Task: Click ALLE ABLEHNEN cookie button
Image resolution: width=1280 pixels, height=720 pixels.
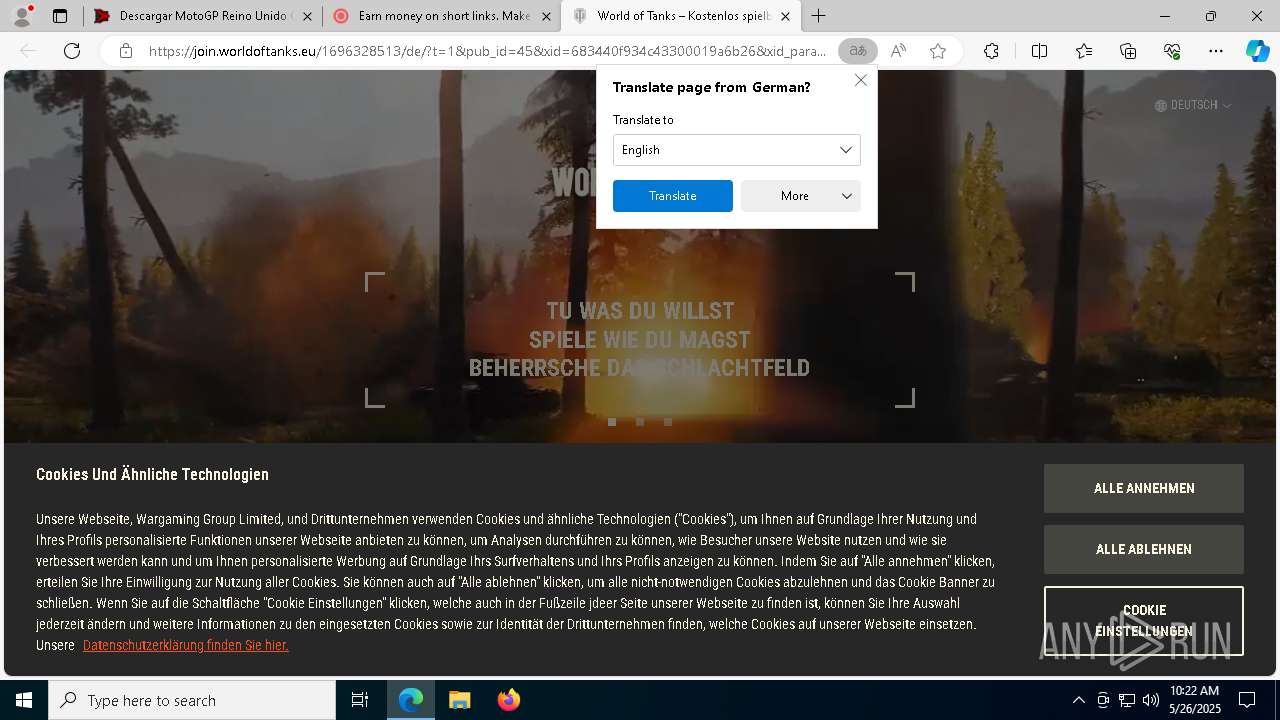Action: 1144,549
